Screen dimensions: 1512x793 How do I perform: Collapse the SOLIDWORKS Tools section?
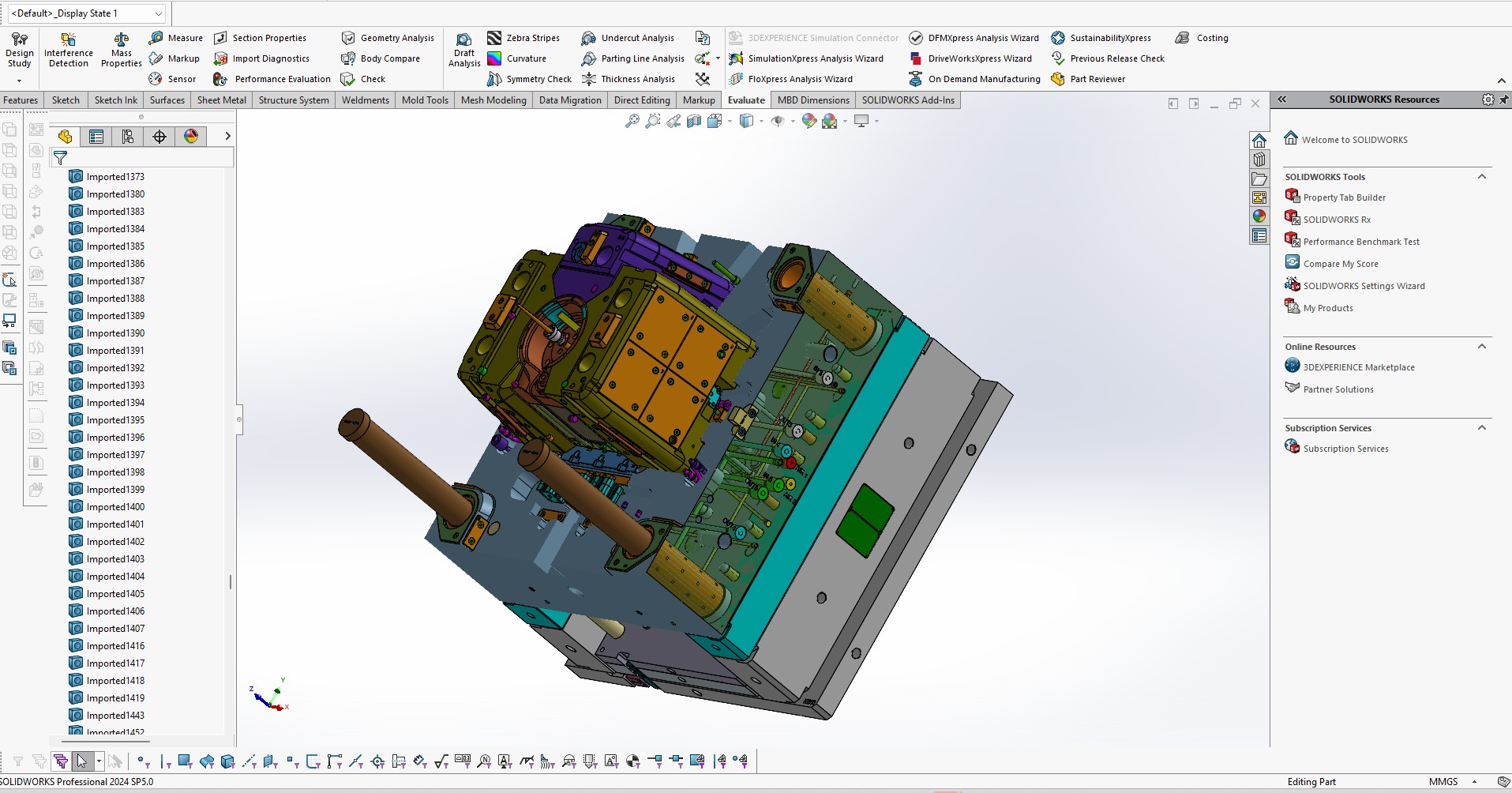coord(1482,177)
